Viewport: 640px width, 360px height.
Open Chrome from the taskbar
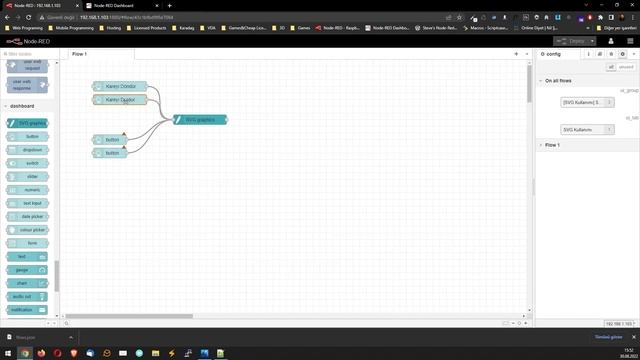click(25, 353)
